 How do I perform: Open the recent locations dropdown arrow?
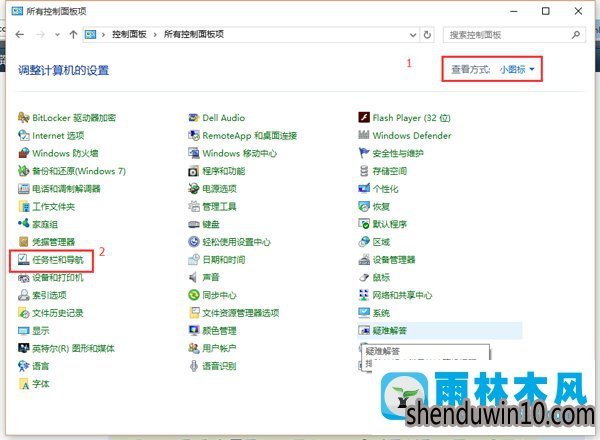[x=57, y=35]
